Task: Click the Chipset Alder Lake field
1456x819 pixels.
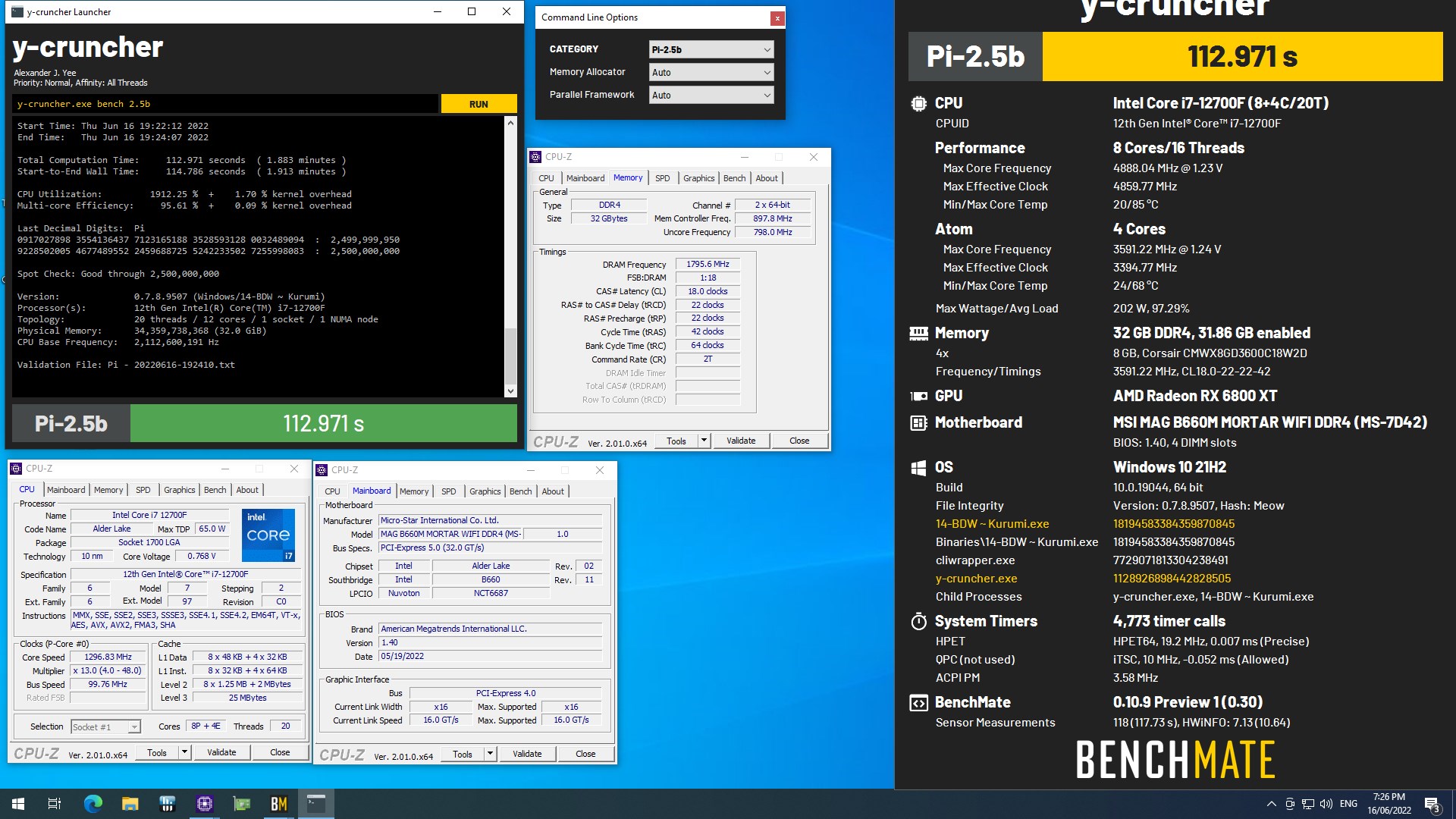Action: [491, 566]
